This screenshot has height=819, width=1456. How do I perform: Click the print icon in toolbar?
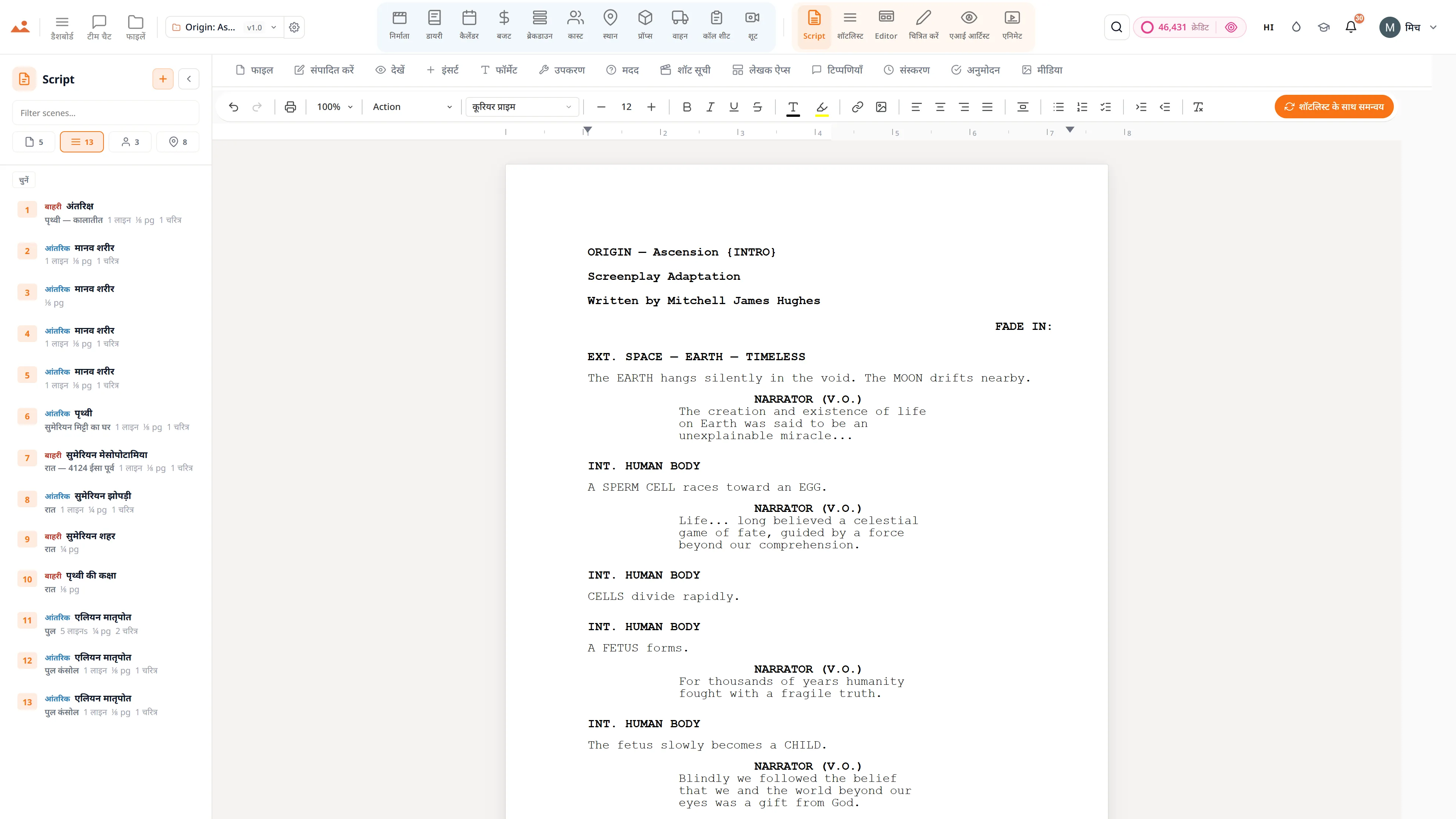coord(290,107)
